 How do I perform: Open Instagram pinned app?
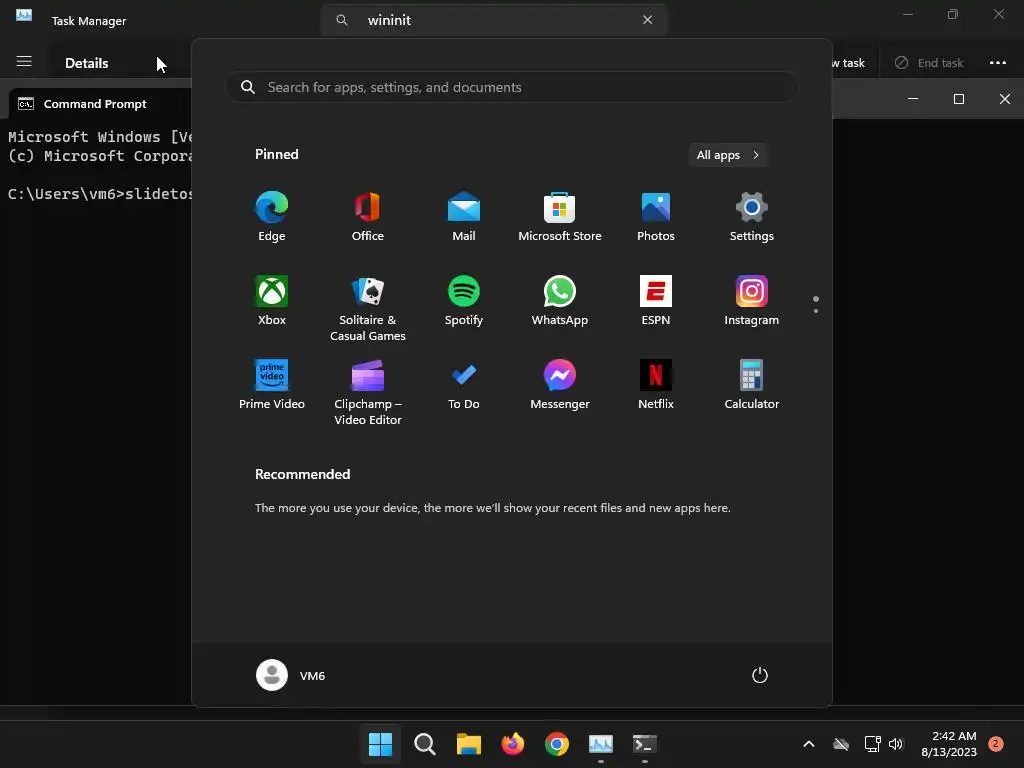tap(752, 301)
